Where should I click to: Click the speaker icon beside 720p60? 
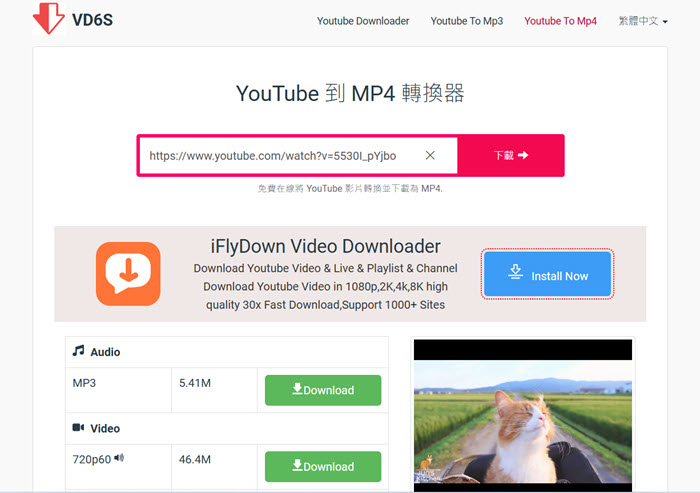pos(119,458)
